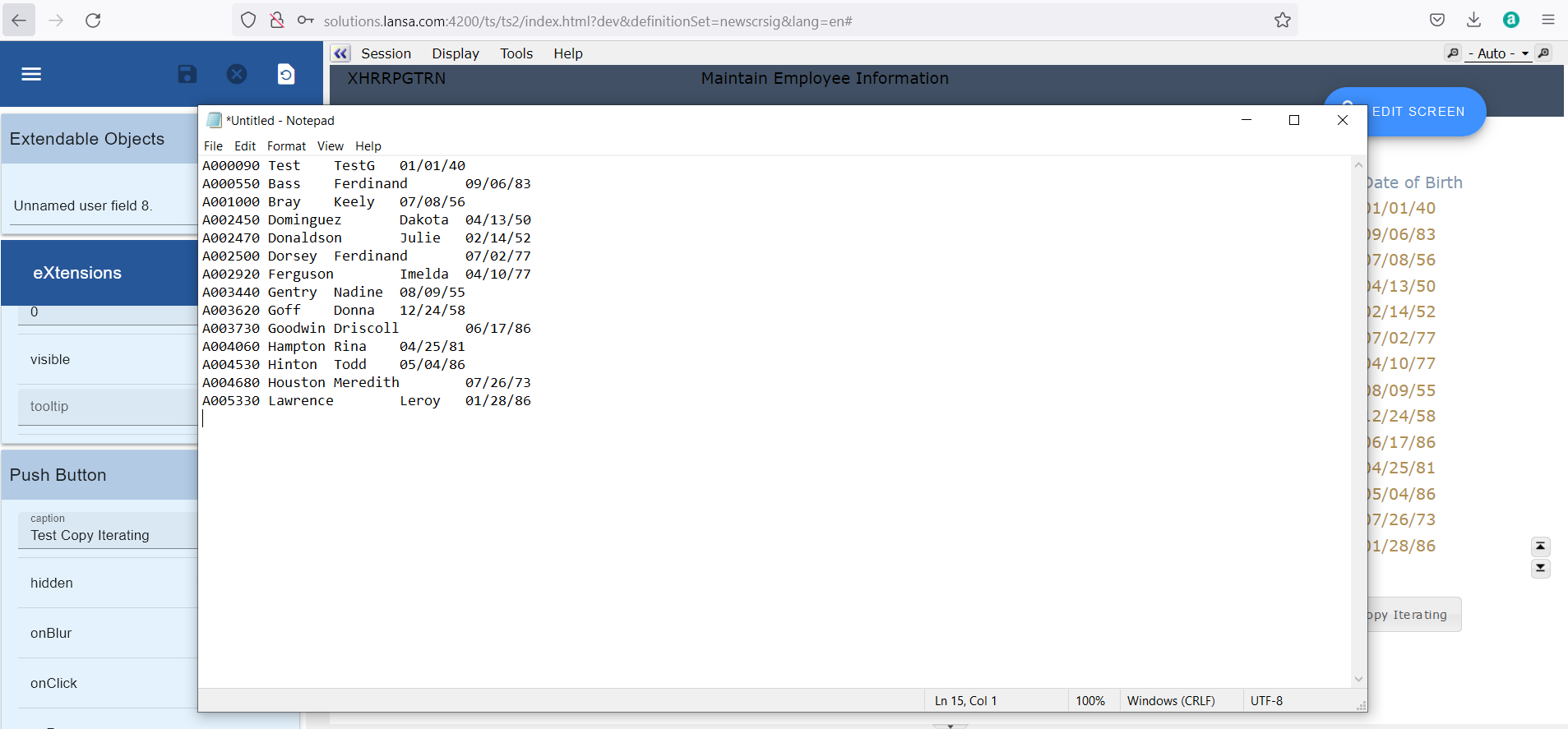1568x729 pixels.
Task: Click XHRRPGTRN program name text
Action: (x=396, y=78)
